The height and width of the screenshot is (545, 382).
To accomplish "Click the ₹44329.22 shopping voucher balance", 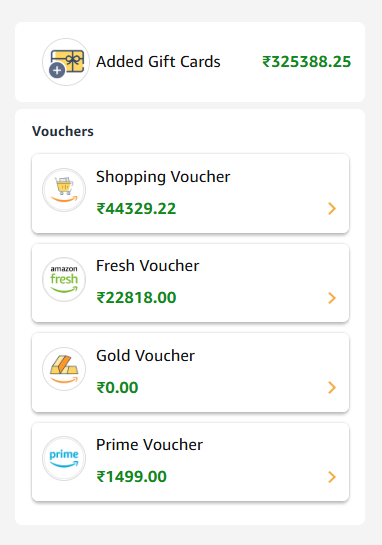I will click(x=136, y=209).
